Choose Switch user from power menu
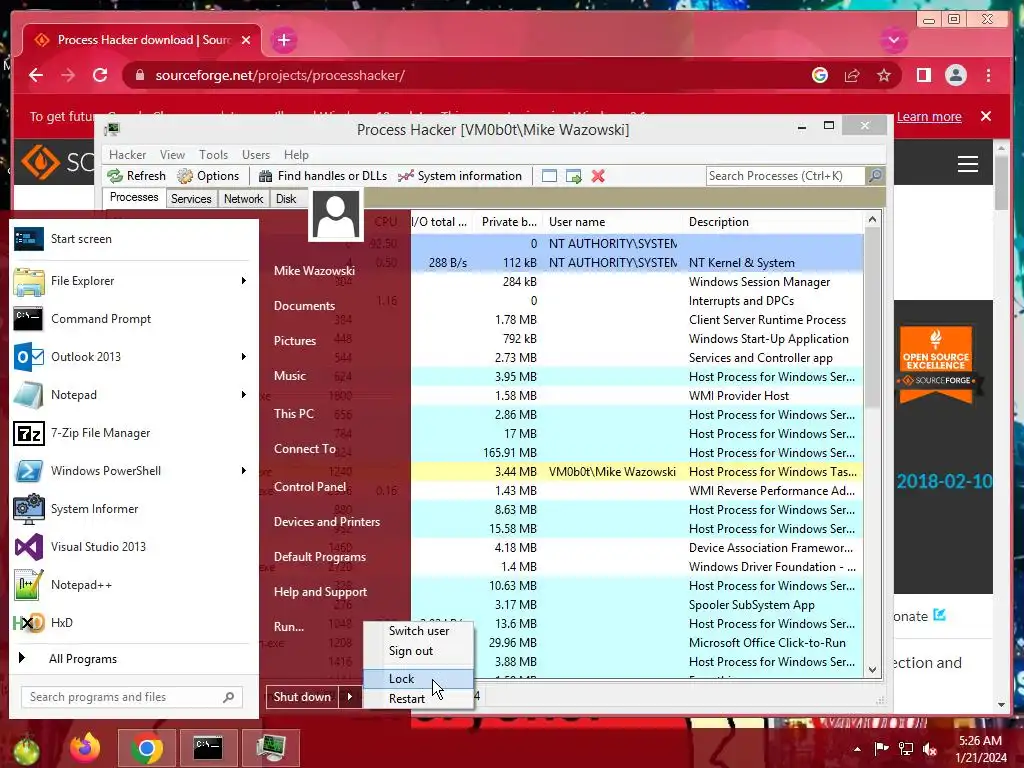 pyautogui.click(x=419, y=631)
